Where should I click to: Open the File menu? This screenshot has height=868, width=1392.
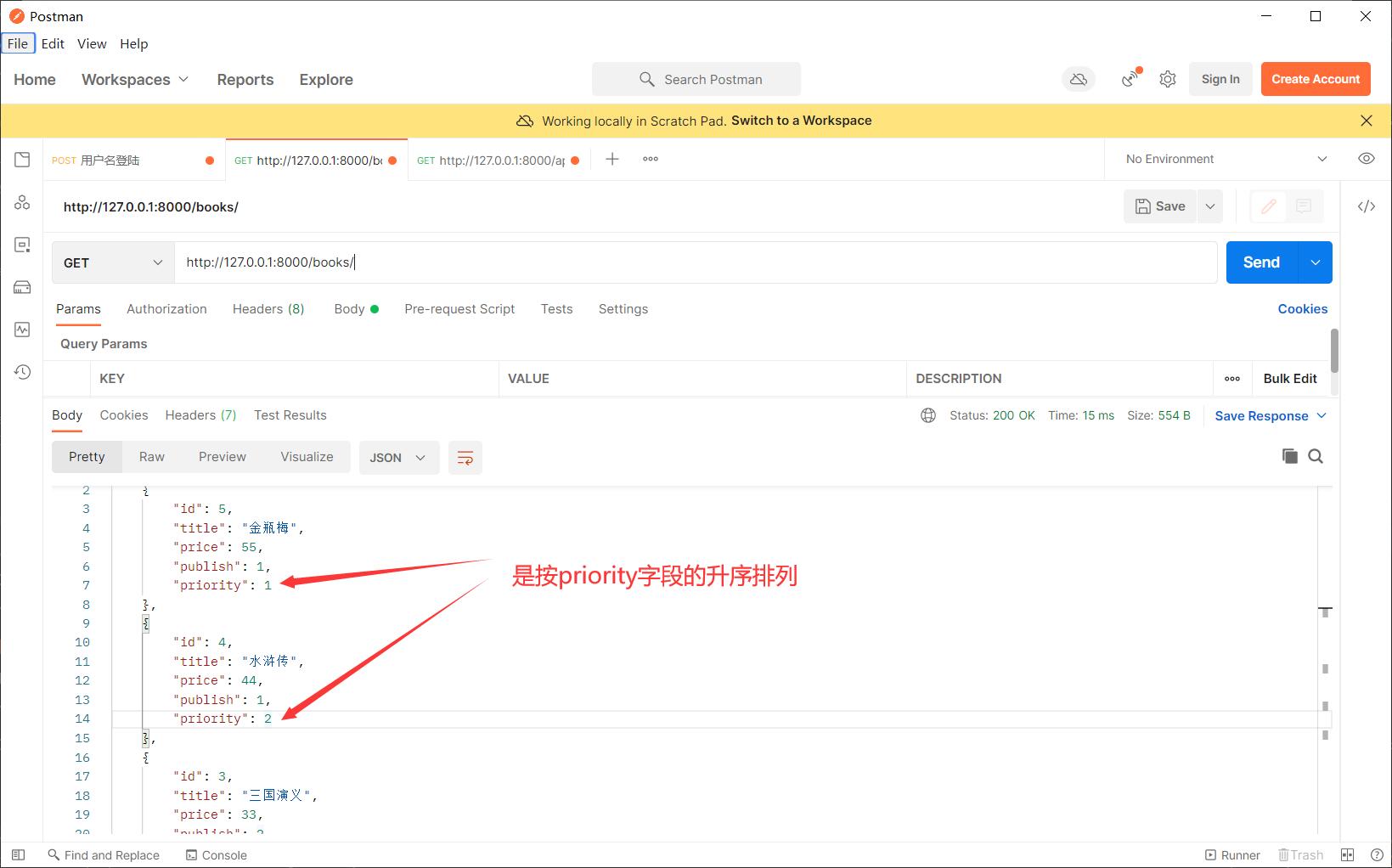coord(18,43)
